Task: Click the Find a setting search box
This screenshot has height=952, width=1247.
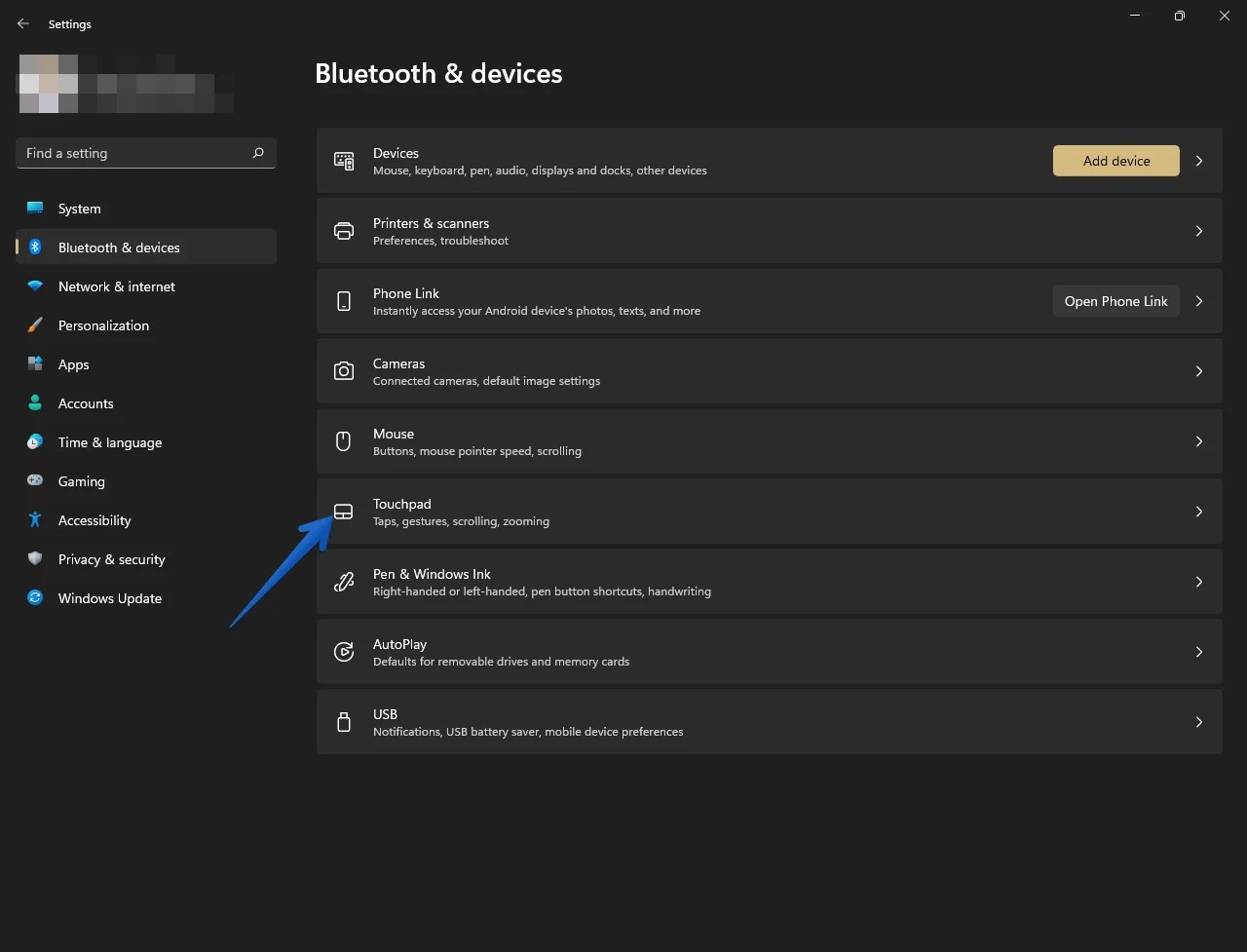Action: click(144, 152)
